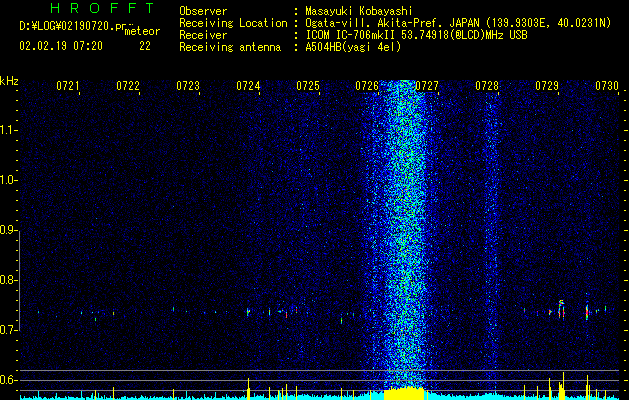Click the 0730 time marker
Image resolution: width=629 pixels, height=400 pixels.
pyautogui.click(x=607, y=85)
